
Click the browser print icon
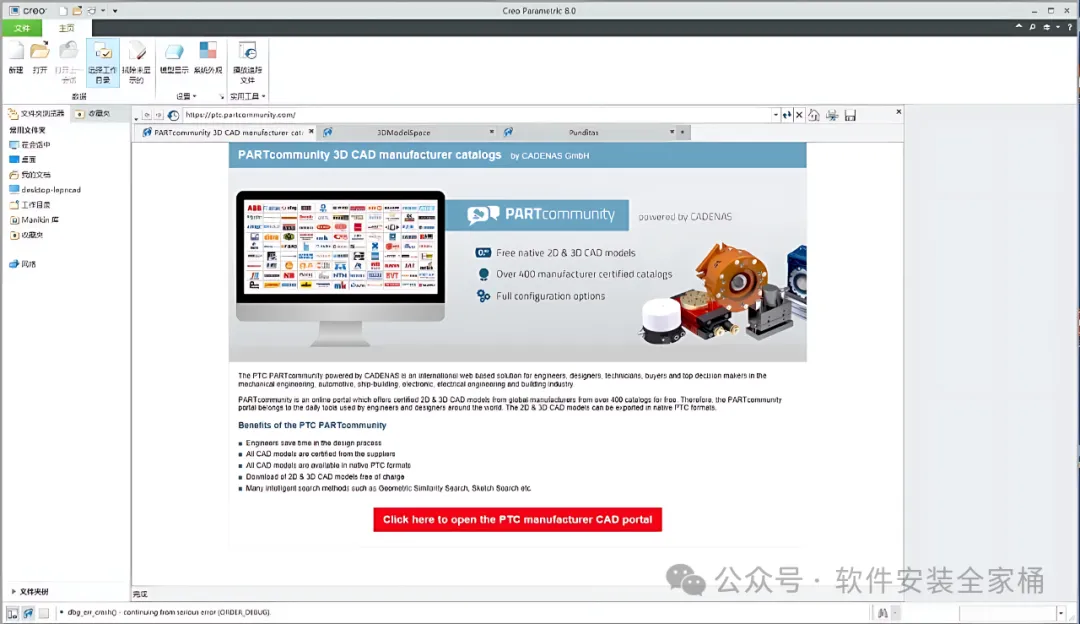tap(832, 115)
